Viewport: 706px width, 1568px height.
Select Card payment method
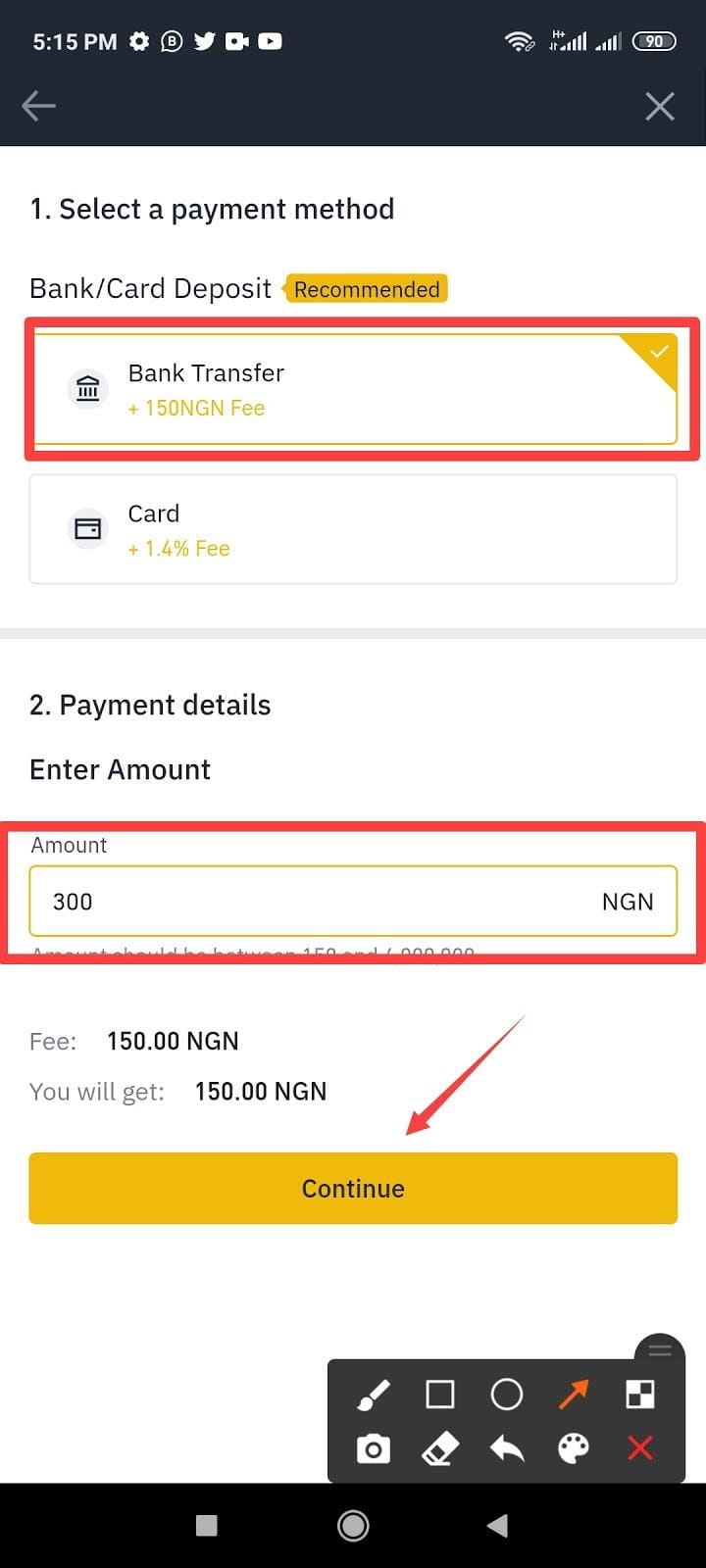(353, 529)
